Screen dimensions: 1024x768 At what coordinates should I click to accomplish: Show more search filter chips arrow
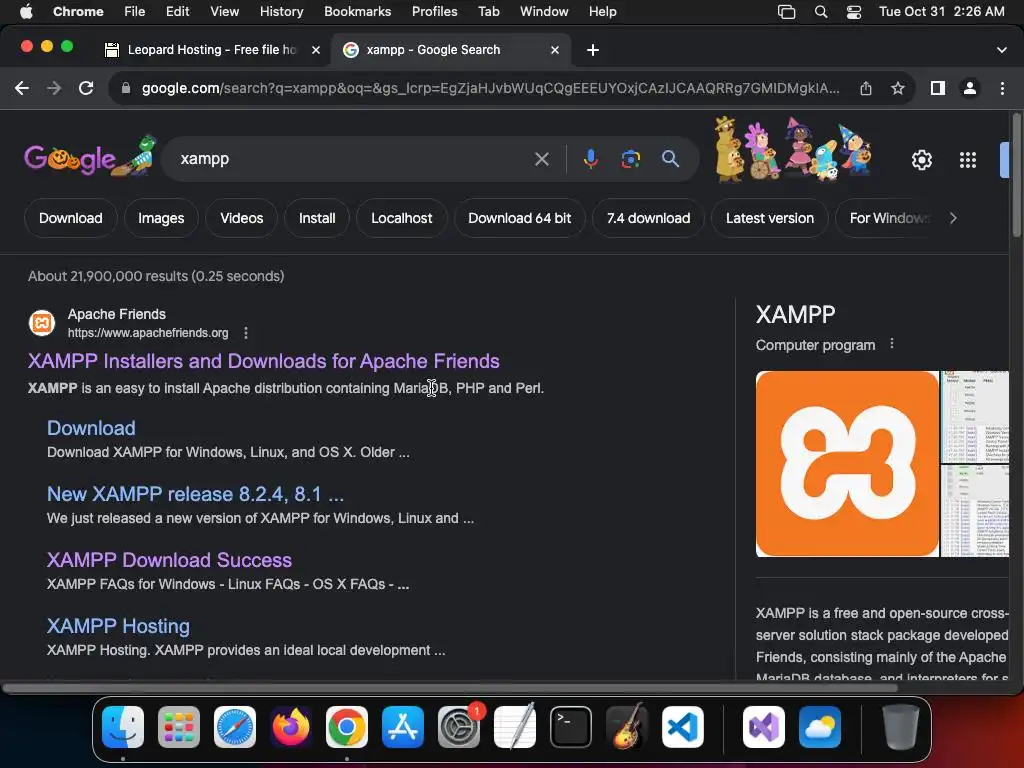(953, 218)
